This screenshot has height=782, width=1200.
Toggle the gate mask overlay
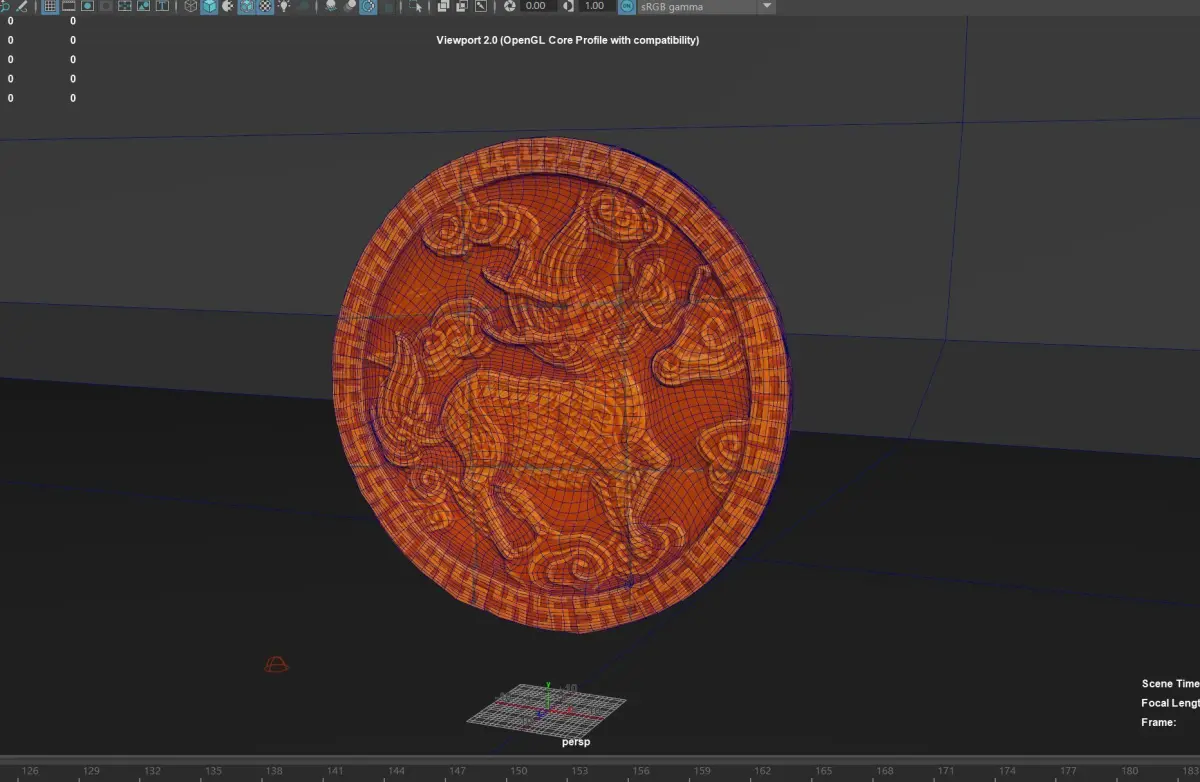pyautogui.click(x=106, y=6)
